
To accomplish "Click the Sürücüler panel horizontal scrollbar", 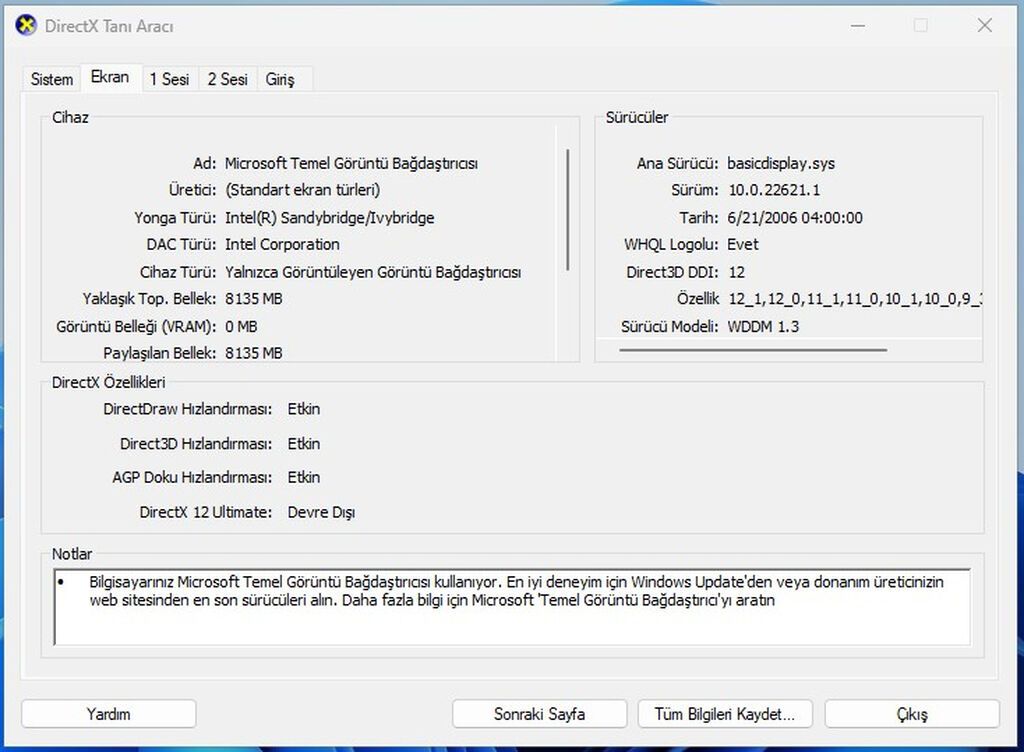I will click(x=753, y=350).
